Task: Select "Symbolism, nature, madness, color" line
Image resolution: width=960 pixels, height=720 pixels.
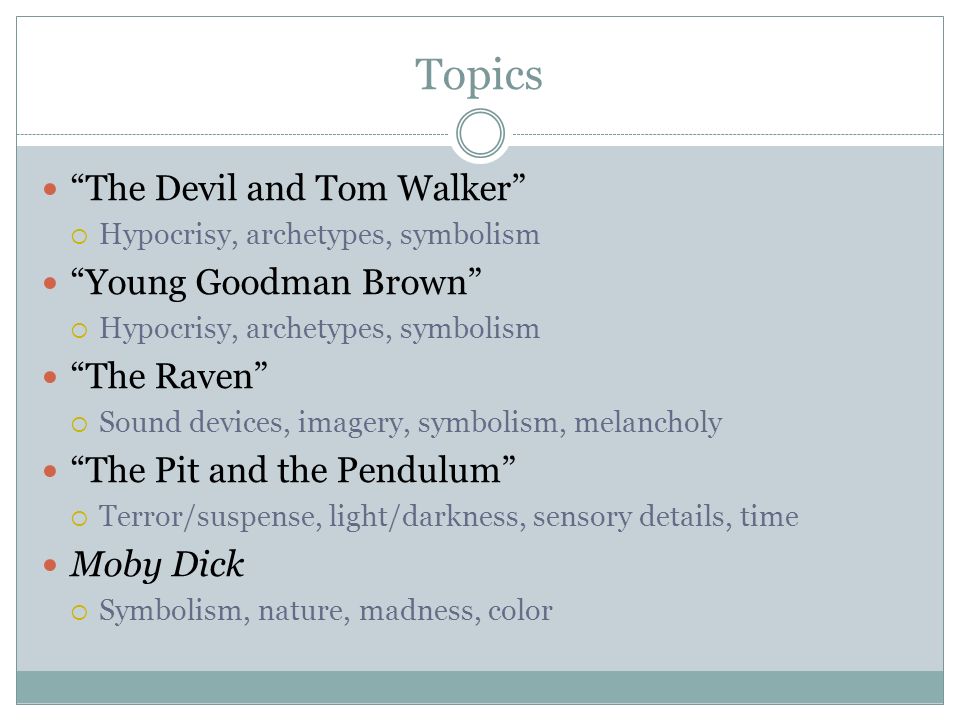Action: pos(326,611)
